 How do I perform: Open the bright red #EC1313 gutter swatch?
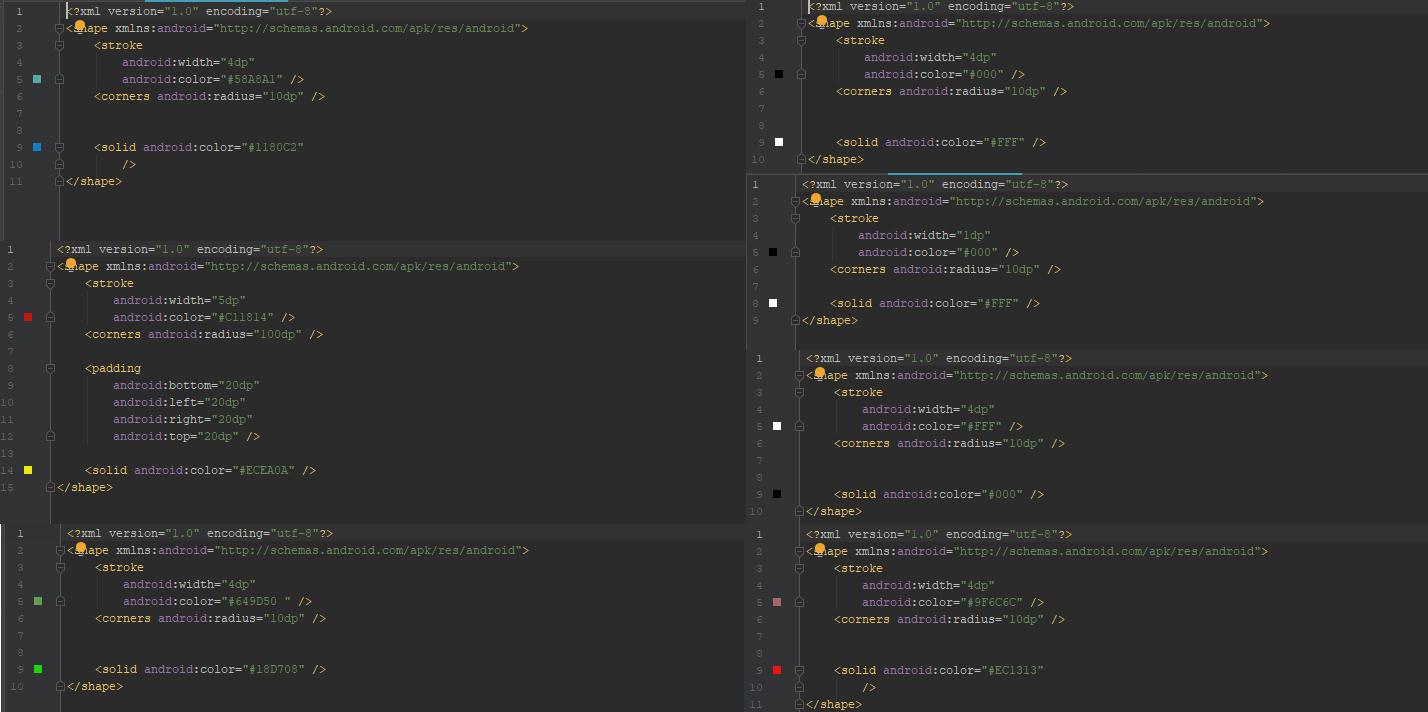click(x=777, y=670)
